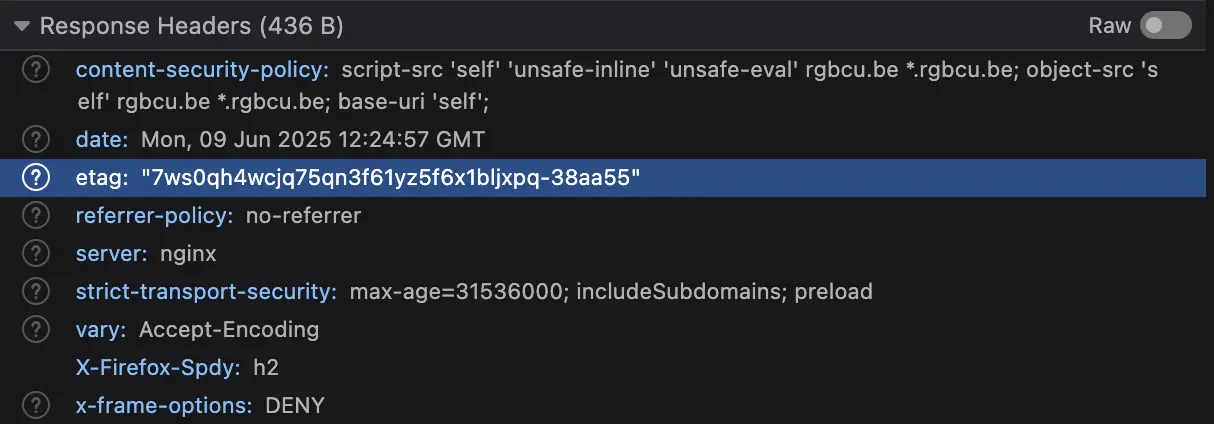Toggle the Raw headers switch

click(x=1166, y=25)
